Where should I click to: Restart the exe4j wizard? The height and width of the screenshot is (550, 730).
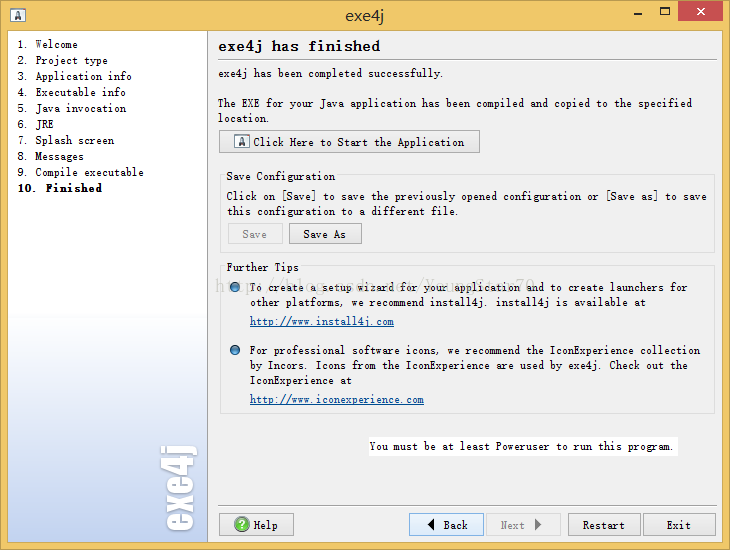pyautogui.click(x=604, y=524)
